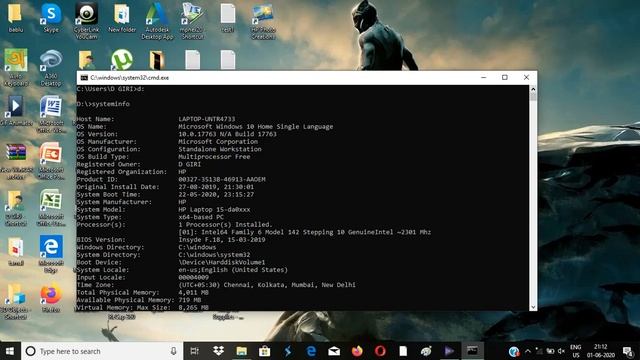Open the Skype desktop shortcut
The image size is (640, 360).
51,17
